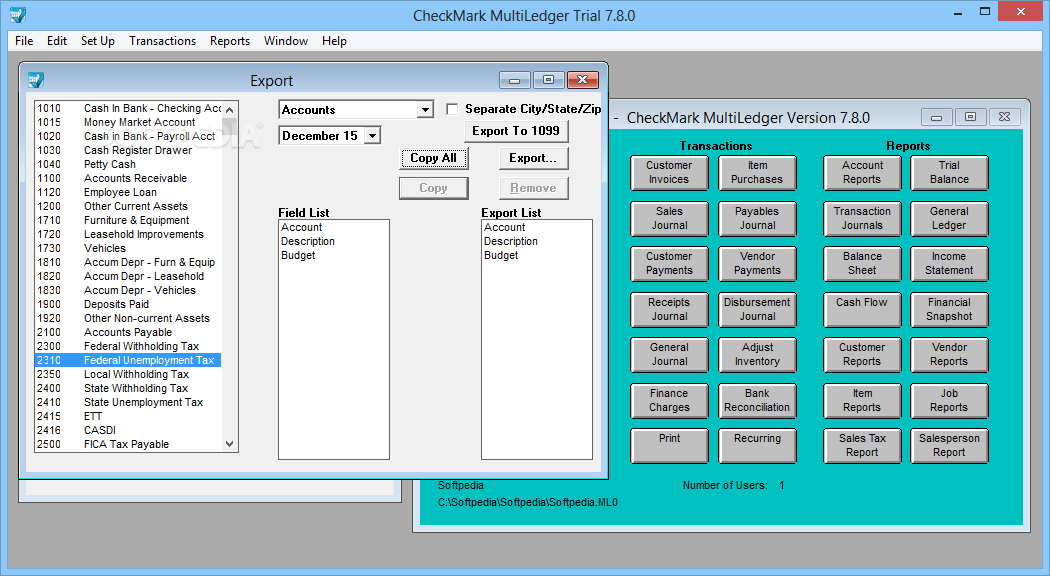Click account list scrollbar up arrow
The image size is (1050, 576).
click(x=230, y=109)
